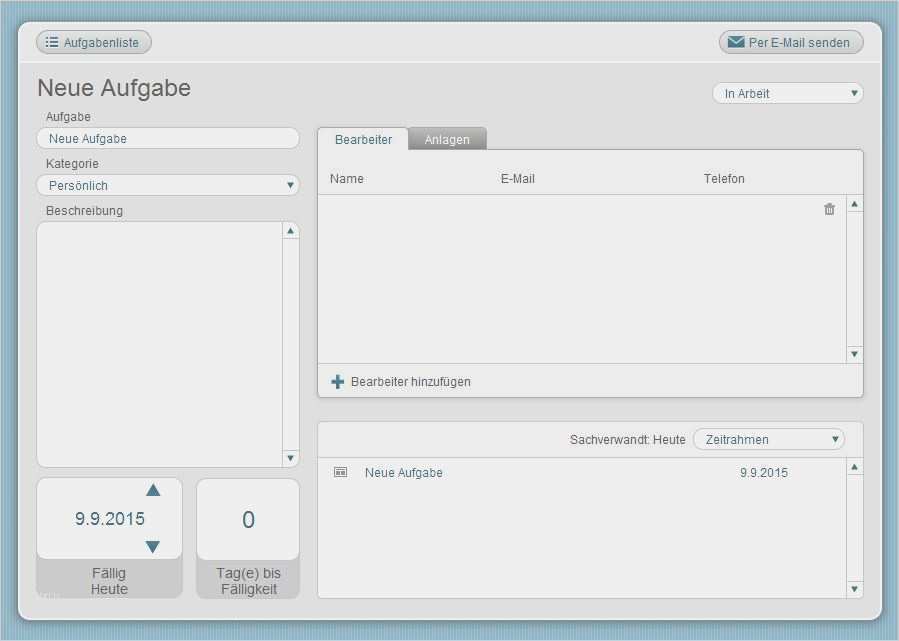Open the In Arbeit status dropdown

(787, 93)
